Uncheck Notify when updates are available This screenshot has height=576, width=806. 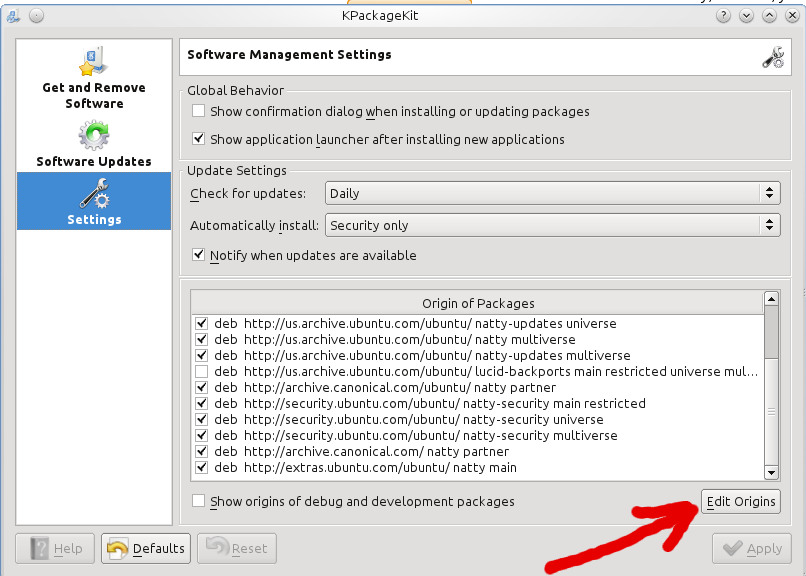coord(199,256)
